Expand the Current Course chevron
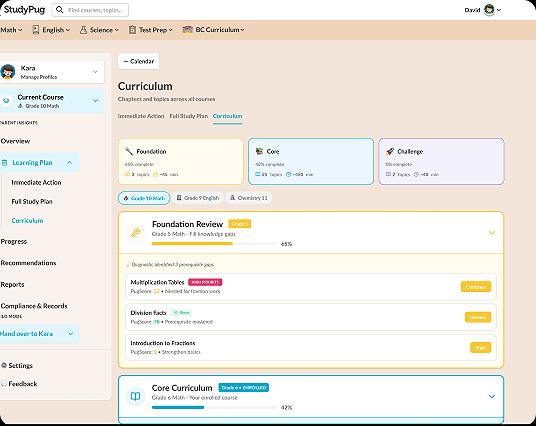The width and height of the screenshot is (536, 426). point(95,101)
